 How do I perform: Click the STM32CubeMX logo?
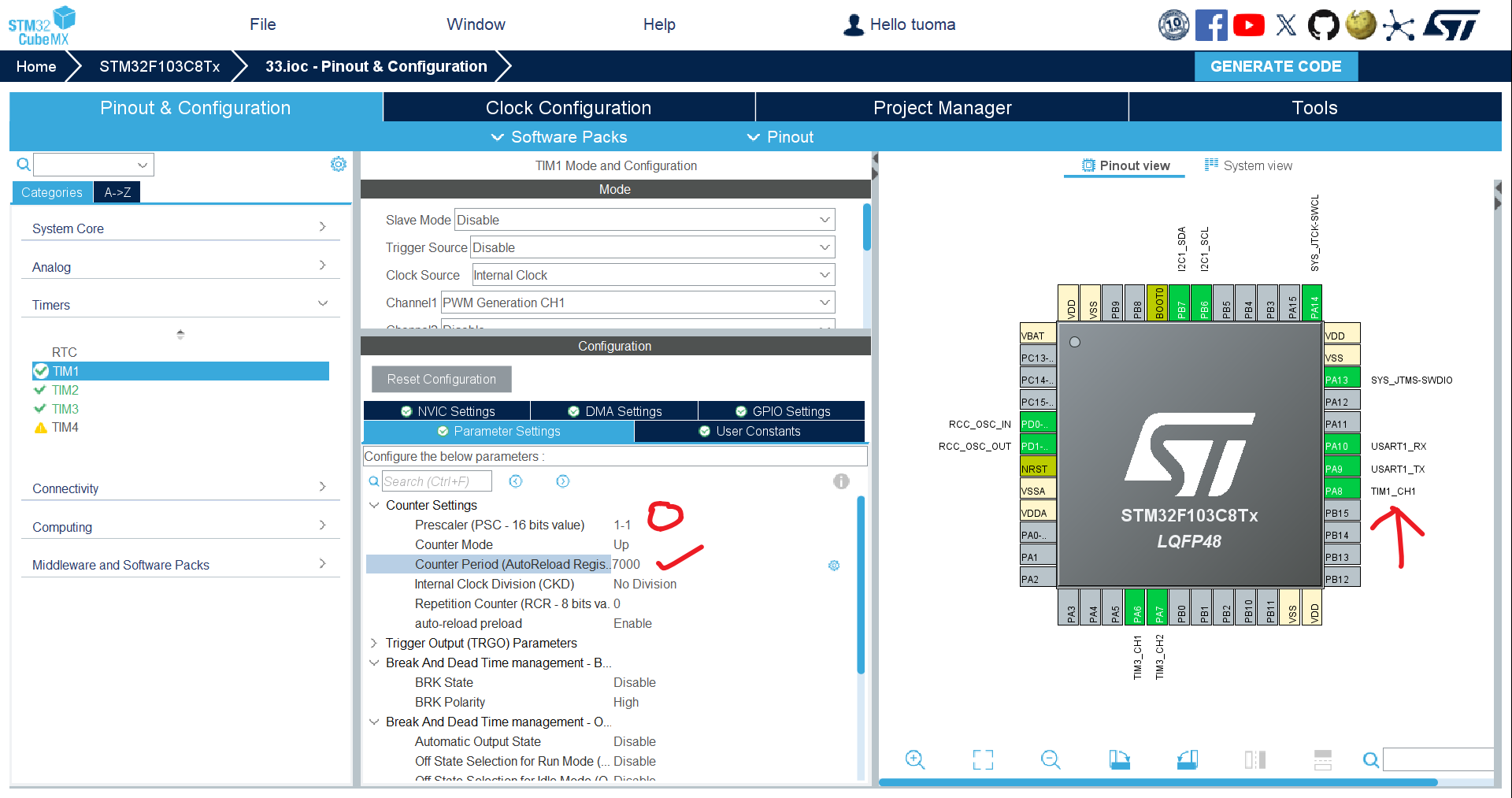click(42, 25)
